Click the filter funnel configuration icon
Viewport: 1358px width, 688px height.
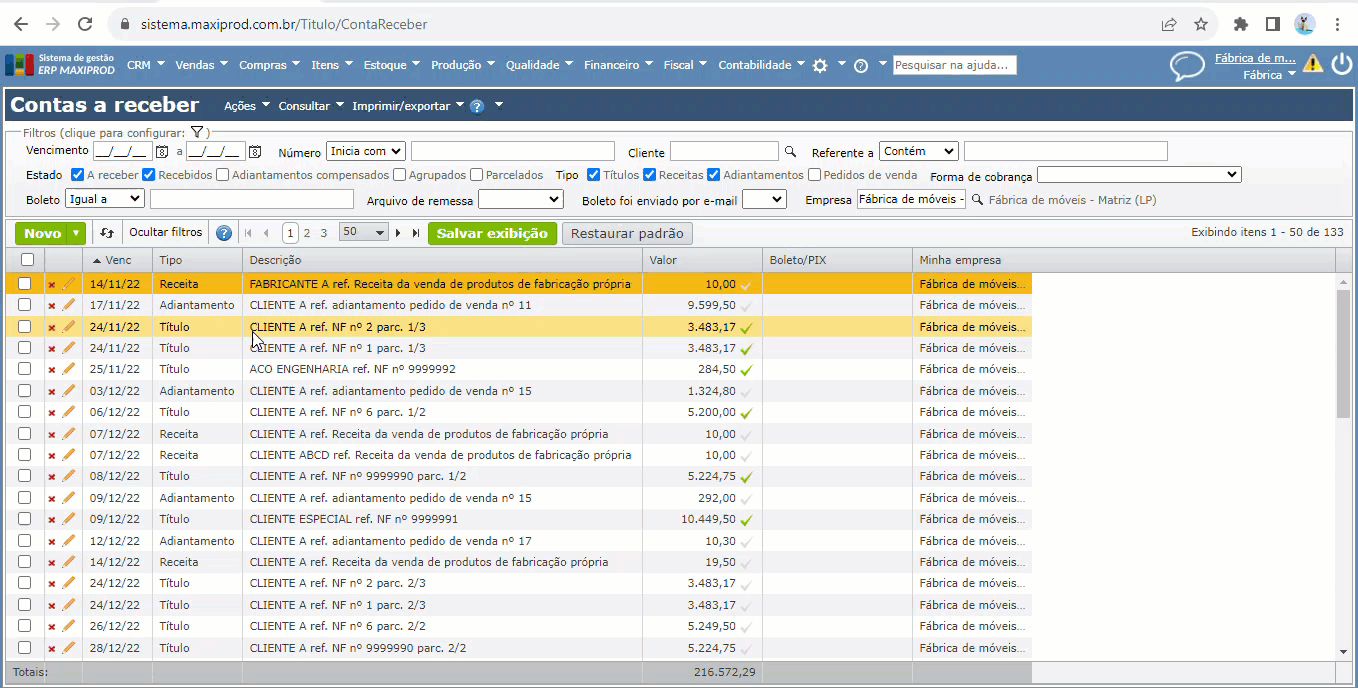(197, 133)
